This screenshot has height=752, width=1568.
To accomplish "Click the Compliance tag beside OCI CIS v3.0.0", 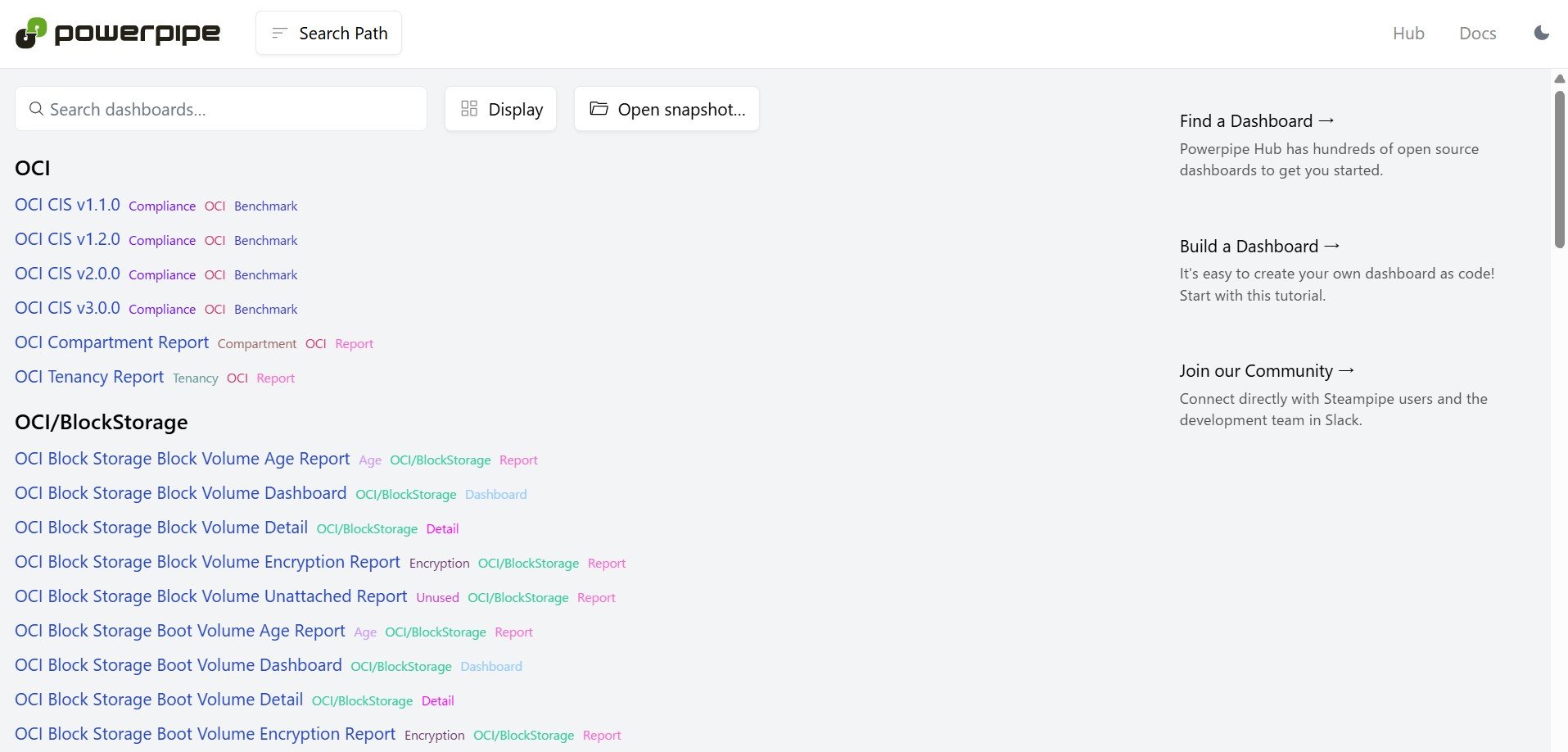I will coord(162,310).
